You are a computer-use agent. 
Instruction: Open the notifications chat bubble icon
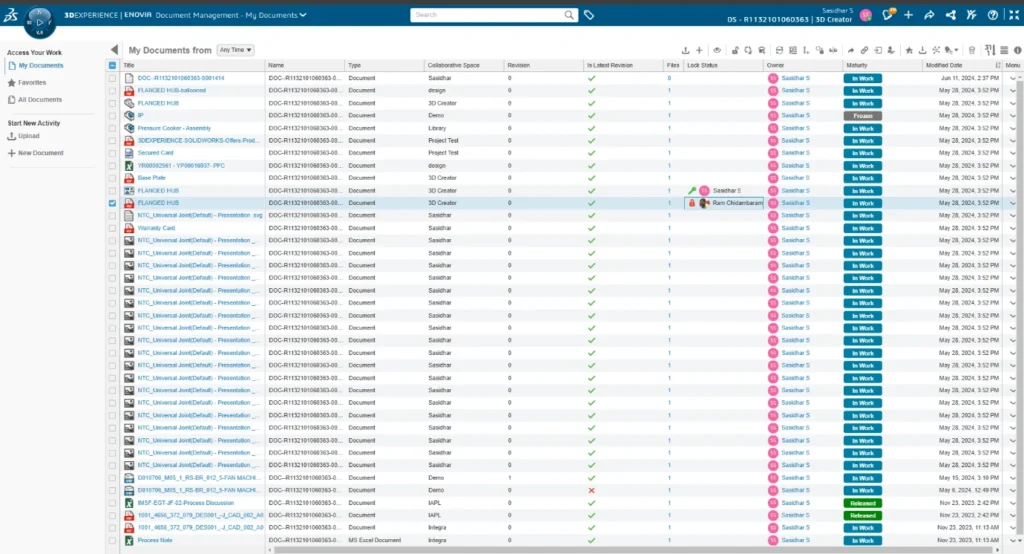pos(888,14)
